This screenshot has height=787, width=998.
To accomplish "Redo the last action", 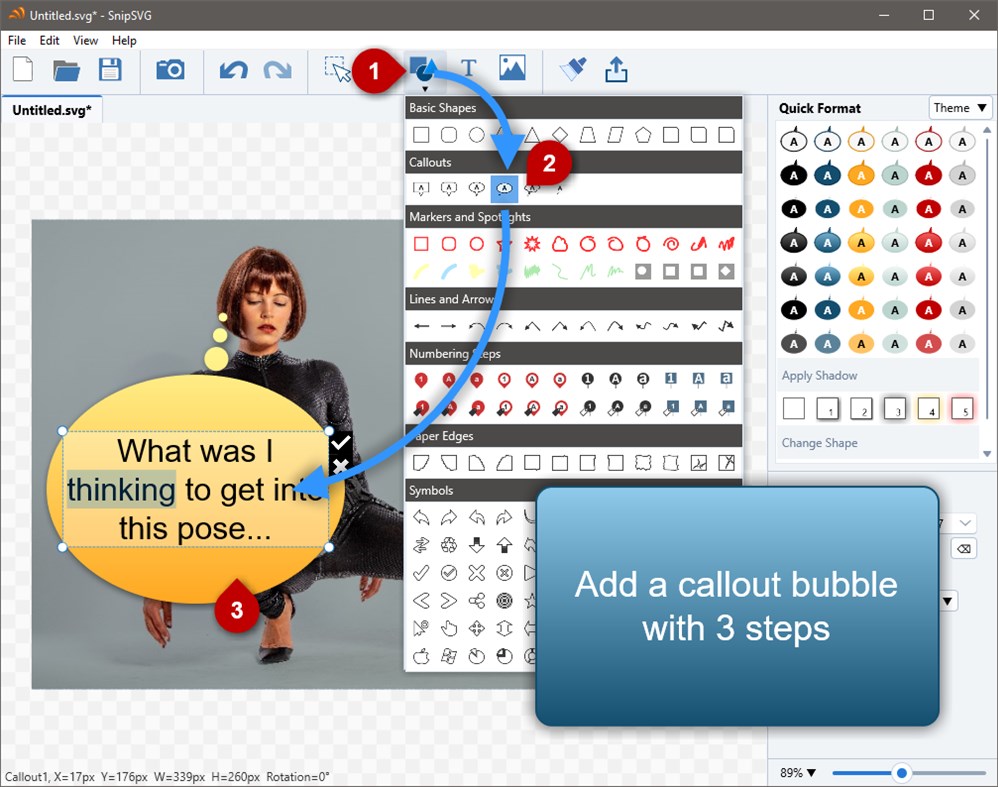I will [277, 70].
